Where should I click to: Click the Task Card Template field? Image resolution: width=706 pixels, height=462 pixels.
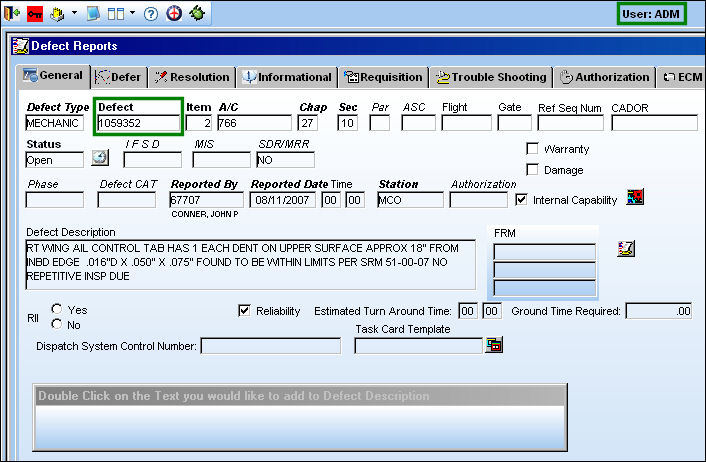418,346
